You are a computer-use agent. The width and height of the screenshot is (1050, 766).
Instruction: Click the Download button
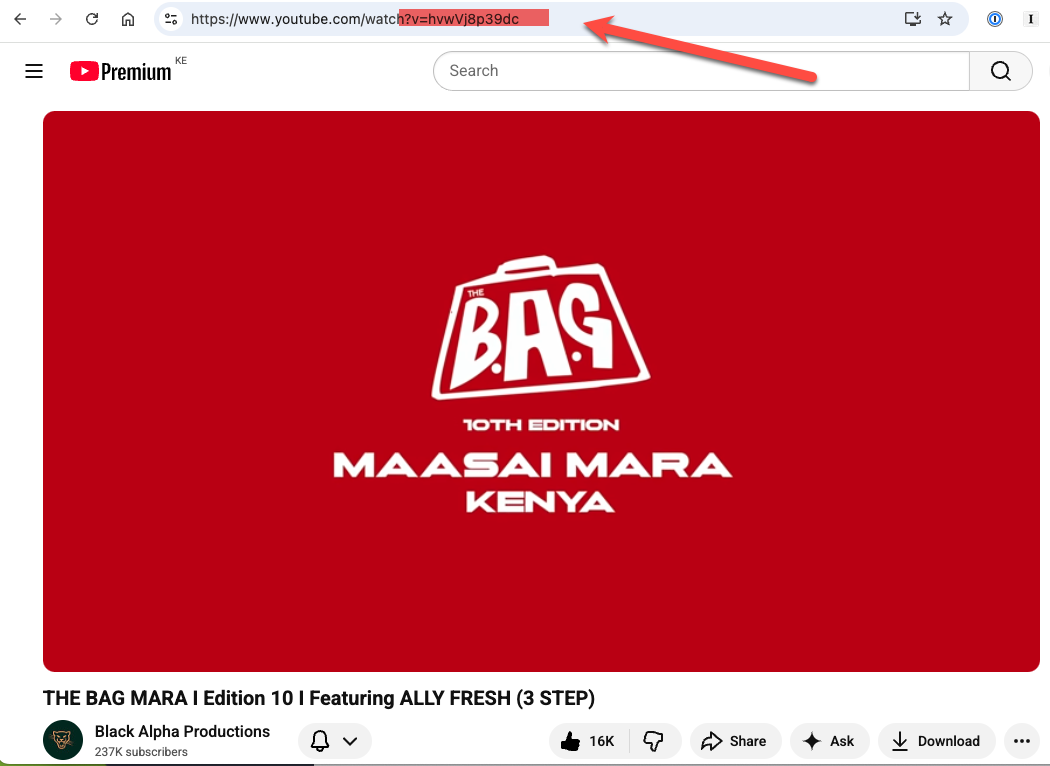point(936,740)
